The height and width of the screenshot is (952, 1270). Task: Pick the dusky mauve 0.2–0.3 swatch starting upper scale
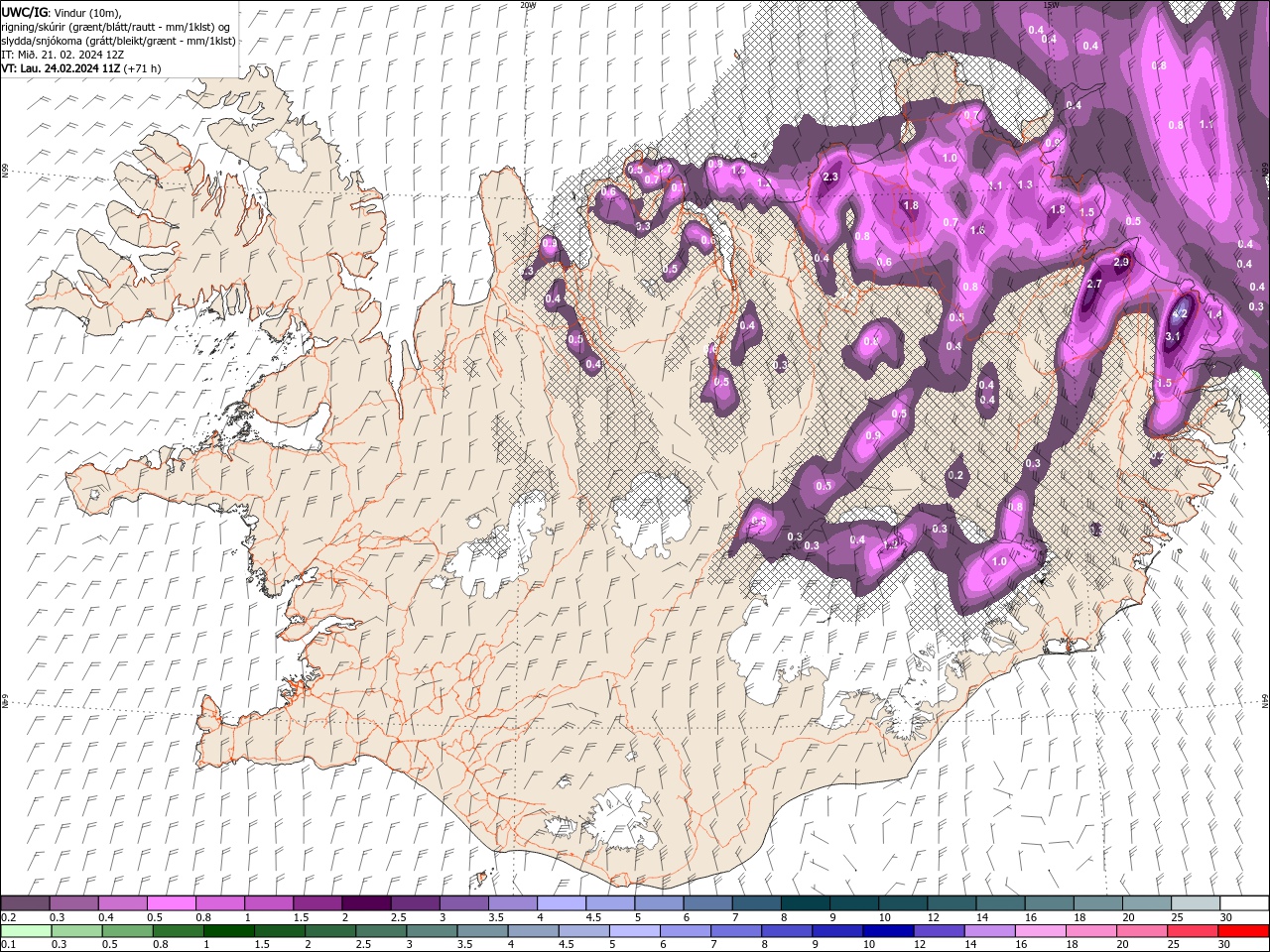26,903
